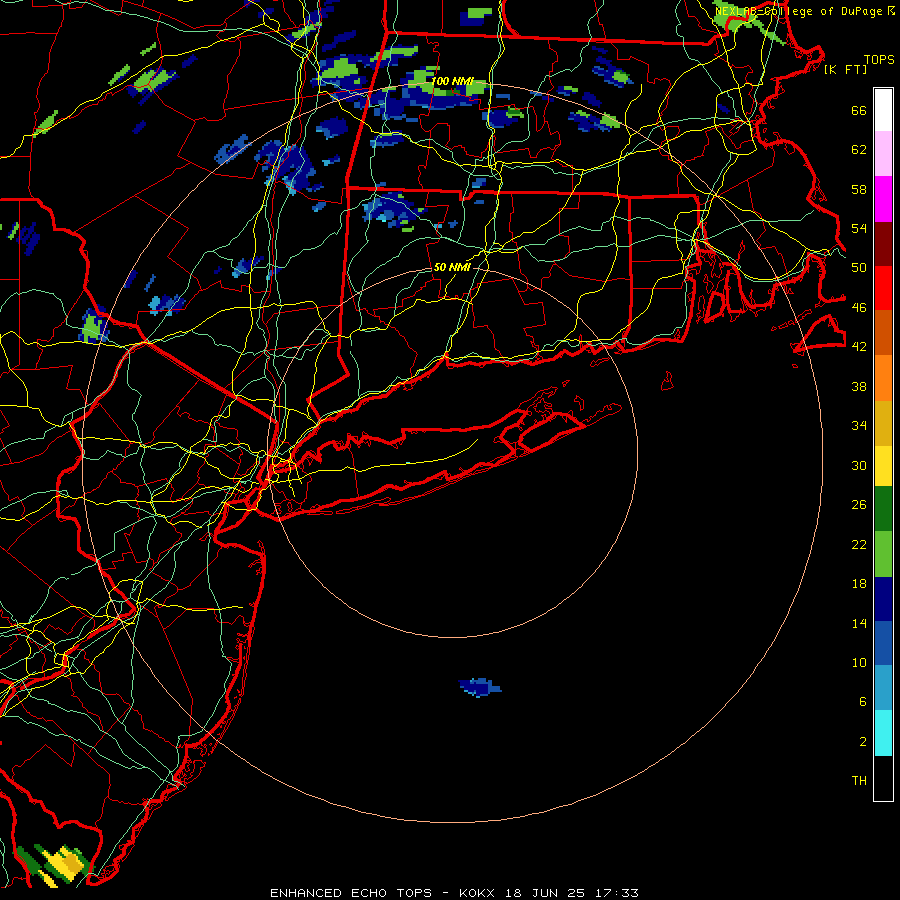The image size is (900, 900).
Task: Click the isolated blue echo offshore south of Long Island
Action: tap(480, 686)
